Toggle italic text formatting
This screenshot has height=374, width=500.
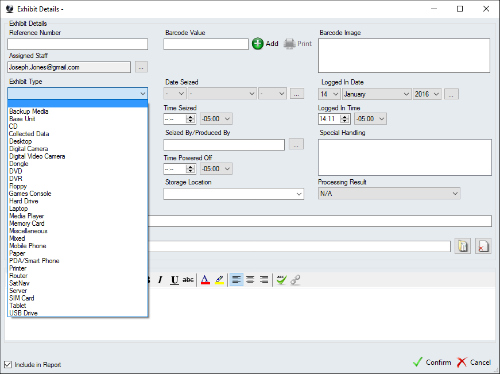[x=160, y=280]
